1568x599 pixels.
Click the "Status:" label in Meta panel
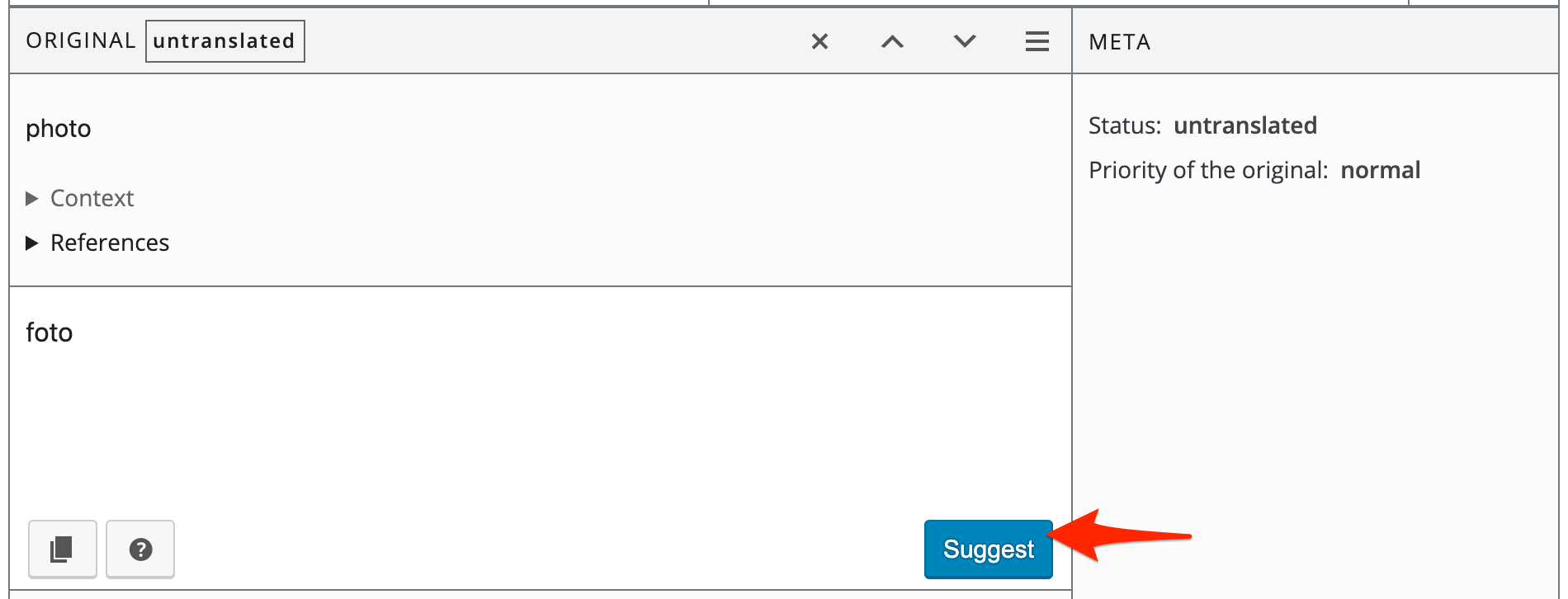1124,125
